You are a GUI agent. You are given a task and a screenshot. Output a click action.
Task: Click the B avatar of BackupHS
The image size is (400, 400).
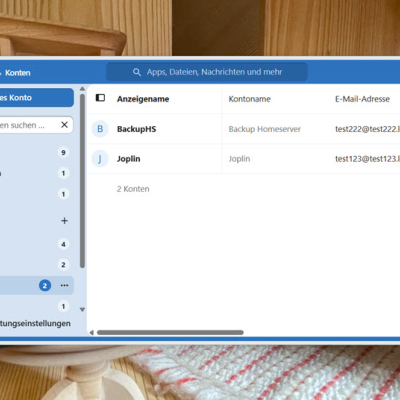coord(100,129)
